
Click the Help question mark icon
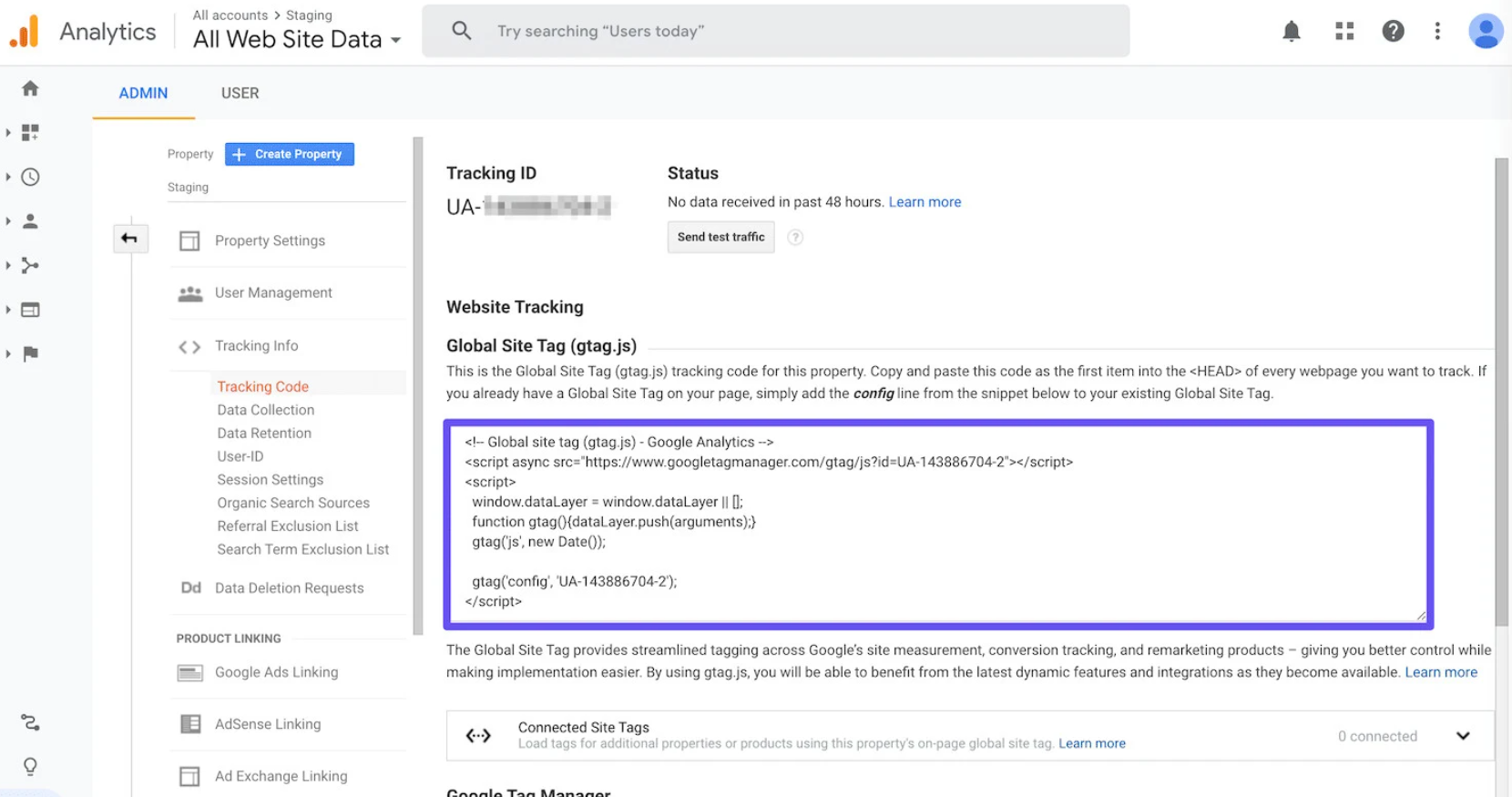pyautogui.click(x=1392, y=31)
